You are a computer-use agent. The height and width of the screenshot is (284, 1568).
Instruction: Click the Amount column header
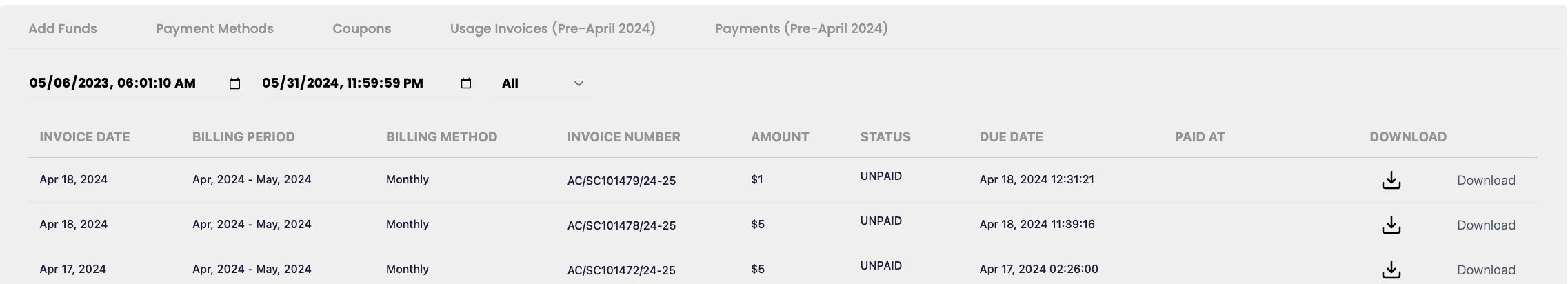tap(780, 137)
